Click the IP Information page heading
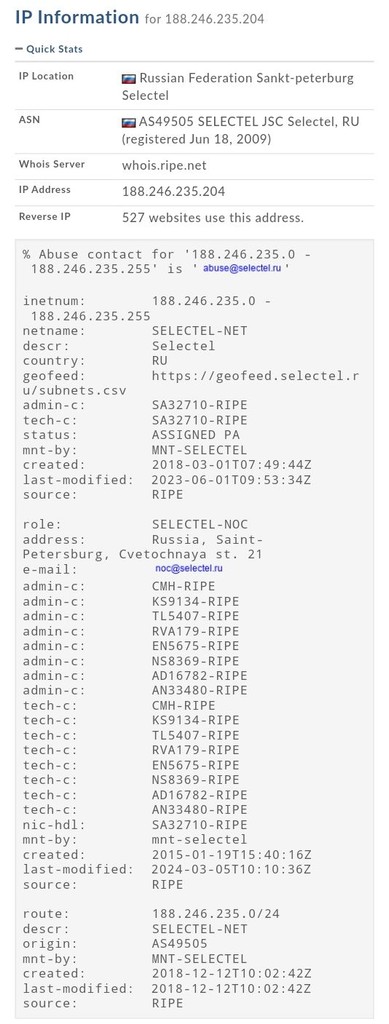Viewport: 389px width, 1024px height. click(x=77, y=17)
